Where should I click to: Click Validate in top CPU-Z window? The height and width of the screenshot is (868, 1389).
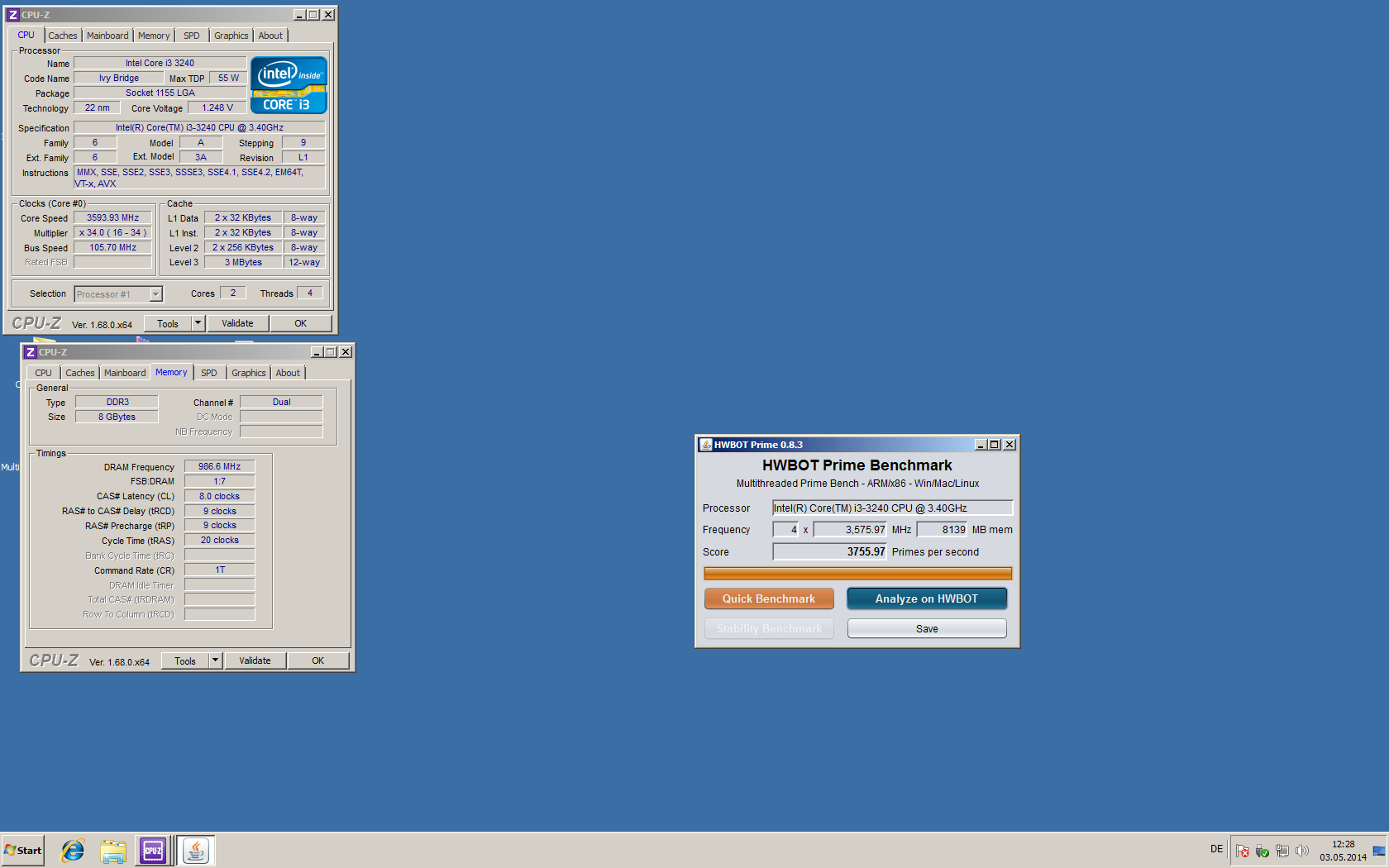(x=237, y=323)
